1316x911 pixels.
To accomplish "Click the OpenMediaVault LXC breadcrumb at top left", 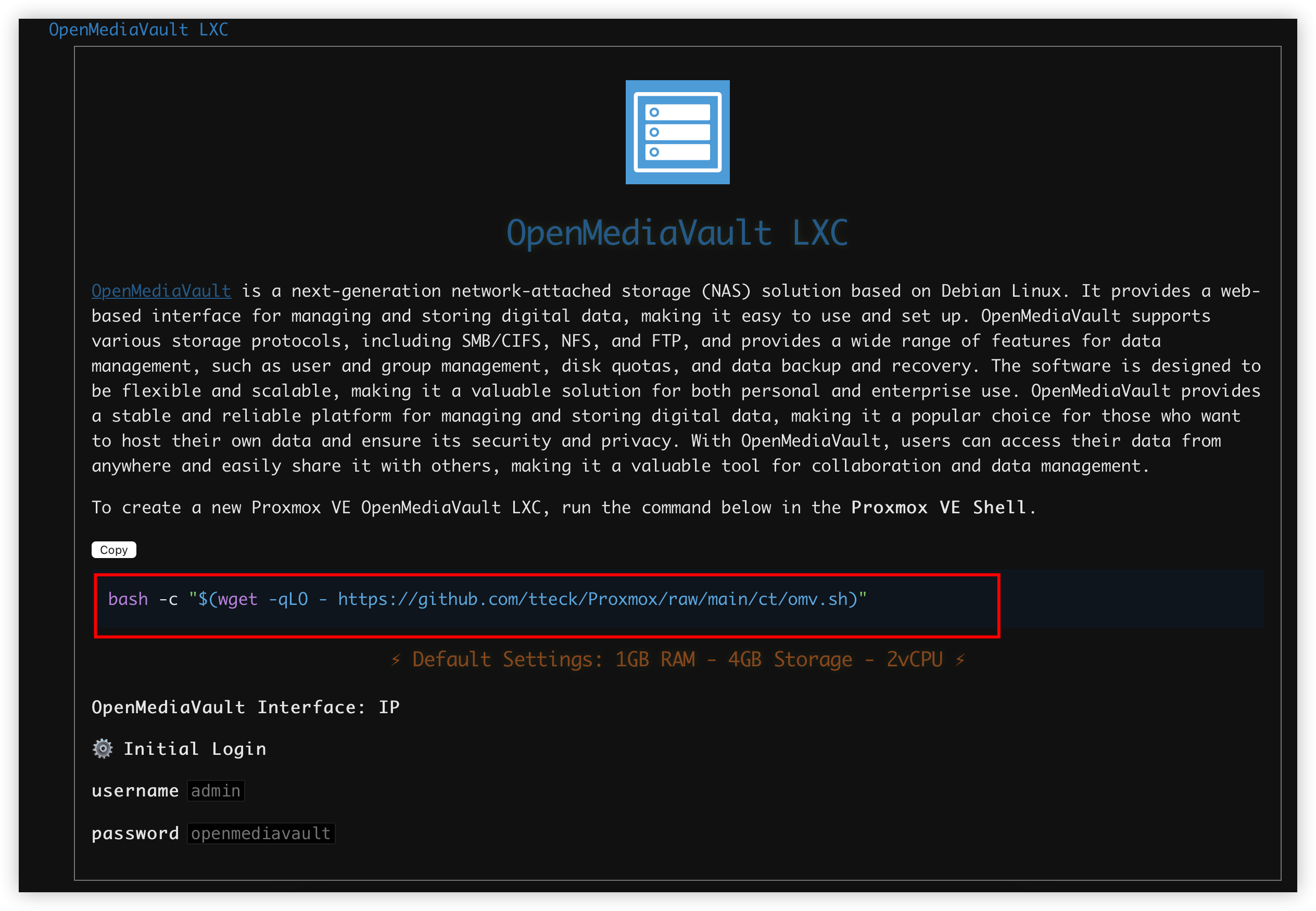I will pos(138,29).
